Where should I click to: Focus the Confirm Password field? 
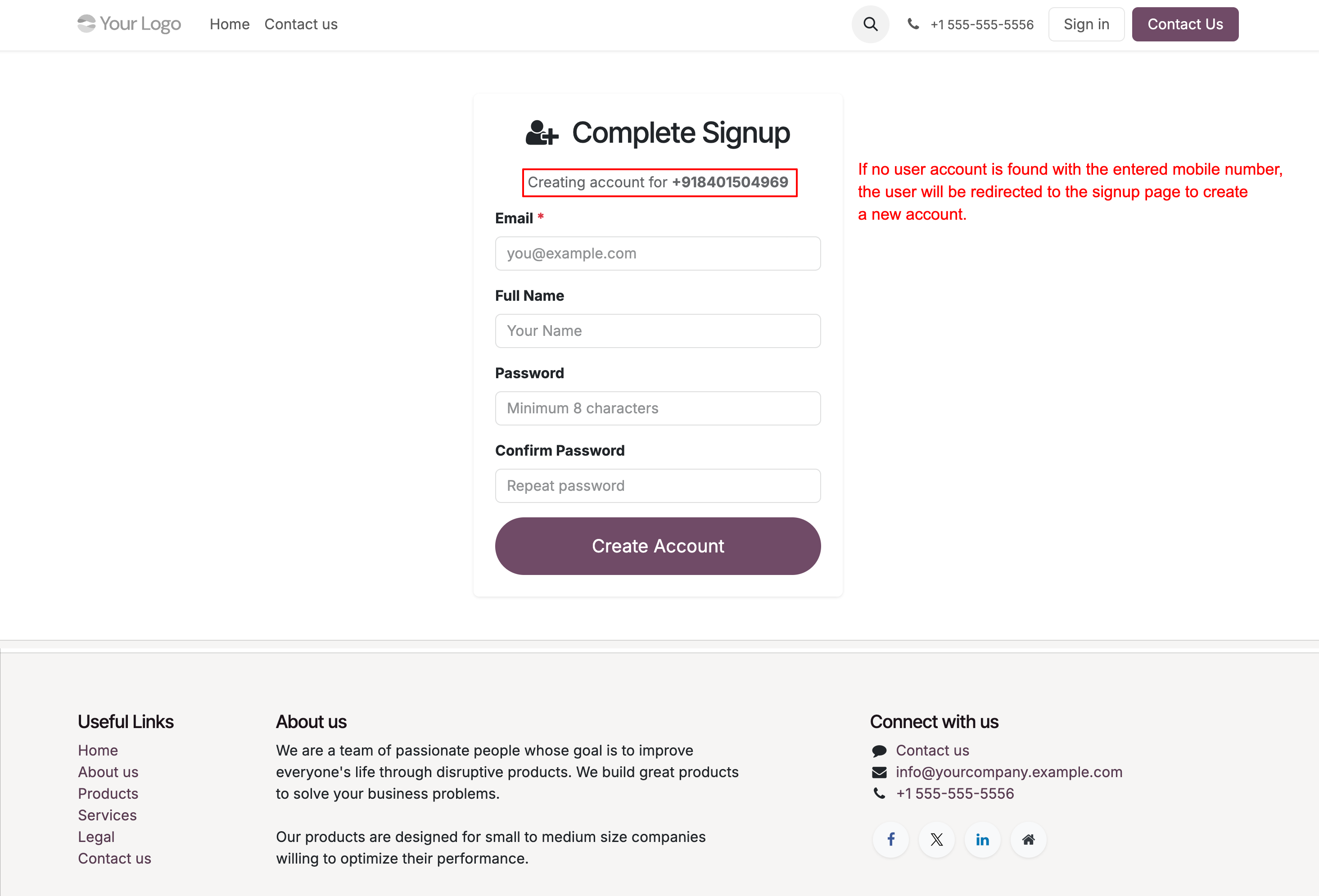pyautogui.click(x=658, y=485)
